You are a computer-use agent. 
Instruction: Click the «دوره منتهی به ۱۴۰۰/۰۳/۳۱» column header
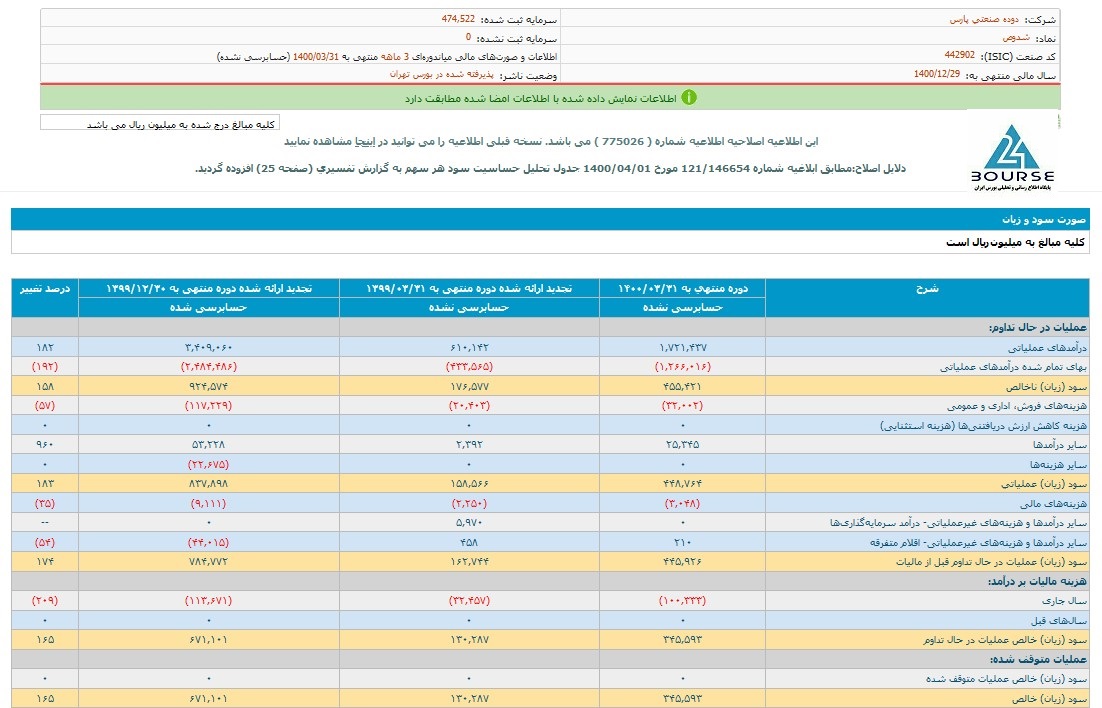click(x=682, y=288)
